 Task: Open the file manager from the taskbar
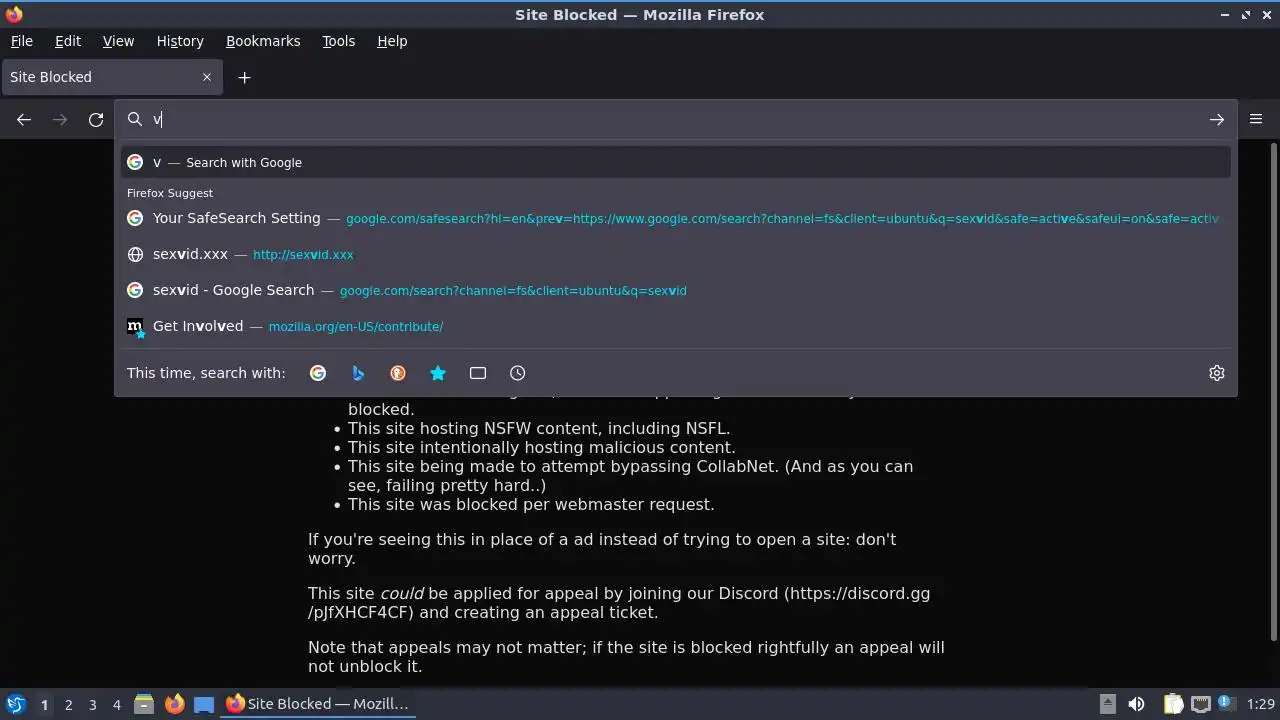click(x=144, y=704)
